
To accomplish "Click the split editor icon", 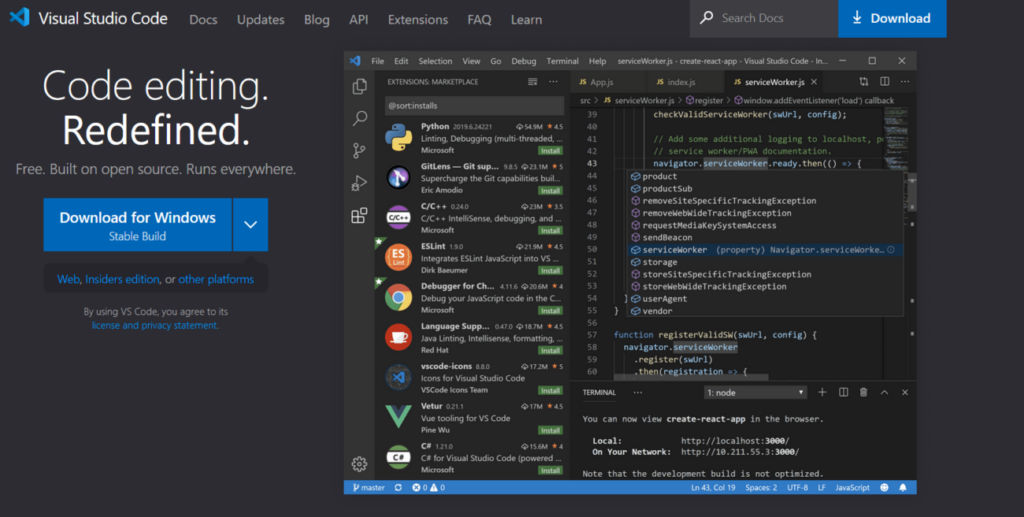I will point(885,82).
